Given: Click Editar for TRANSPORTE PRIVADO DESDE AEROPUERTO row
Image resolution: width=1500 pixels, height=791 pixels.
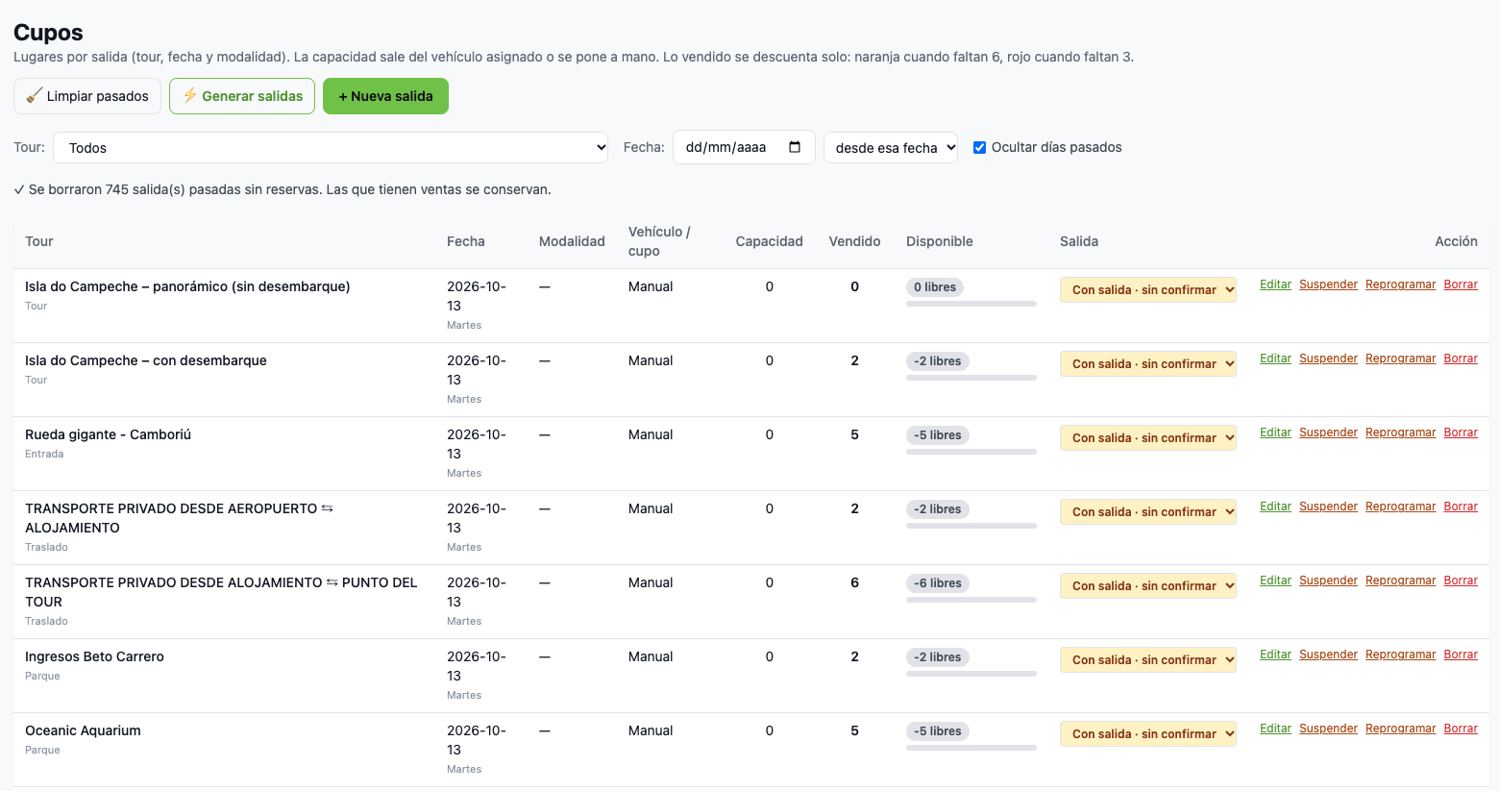Looking at the screenshot, I should tap(1275, 506).
